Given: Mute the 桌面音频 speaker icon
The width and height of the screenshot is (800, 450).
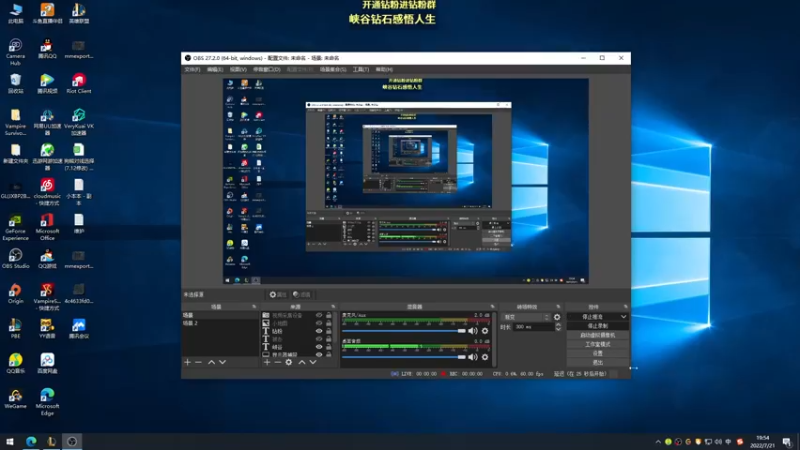Looking at the screenshot, I should (473, 357).
